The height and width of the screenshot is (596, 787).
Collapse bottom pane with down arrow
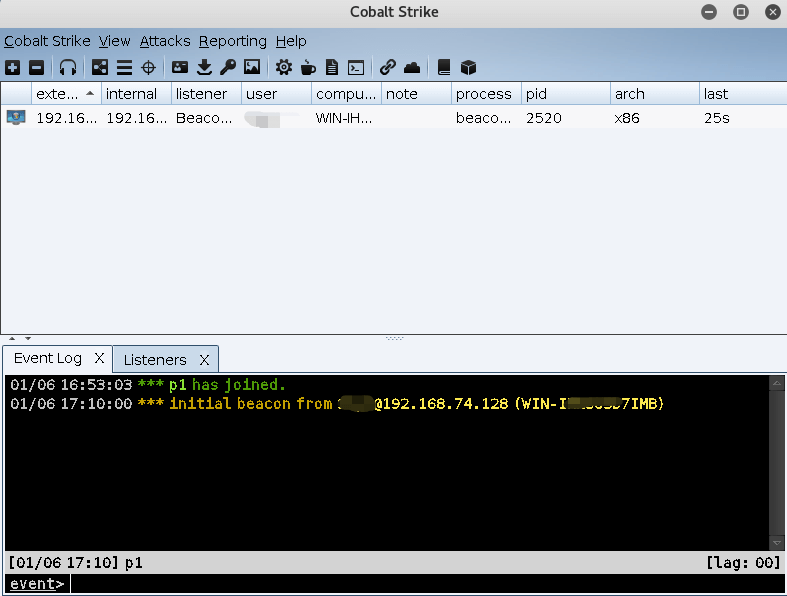[28, 338]
